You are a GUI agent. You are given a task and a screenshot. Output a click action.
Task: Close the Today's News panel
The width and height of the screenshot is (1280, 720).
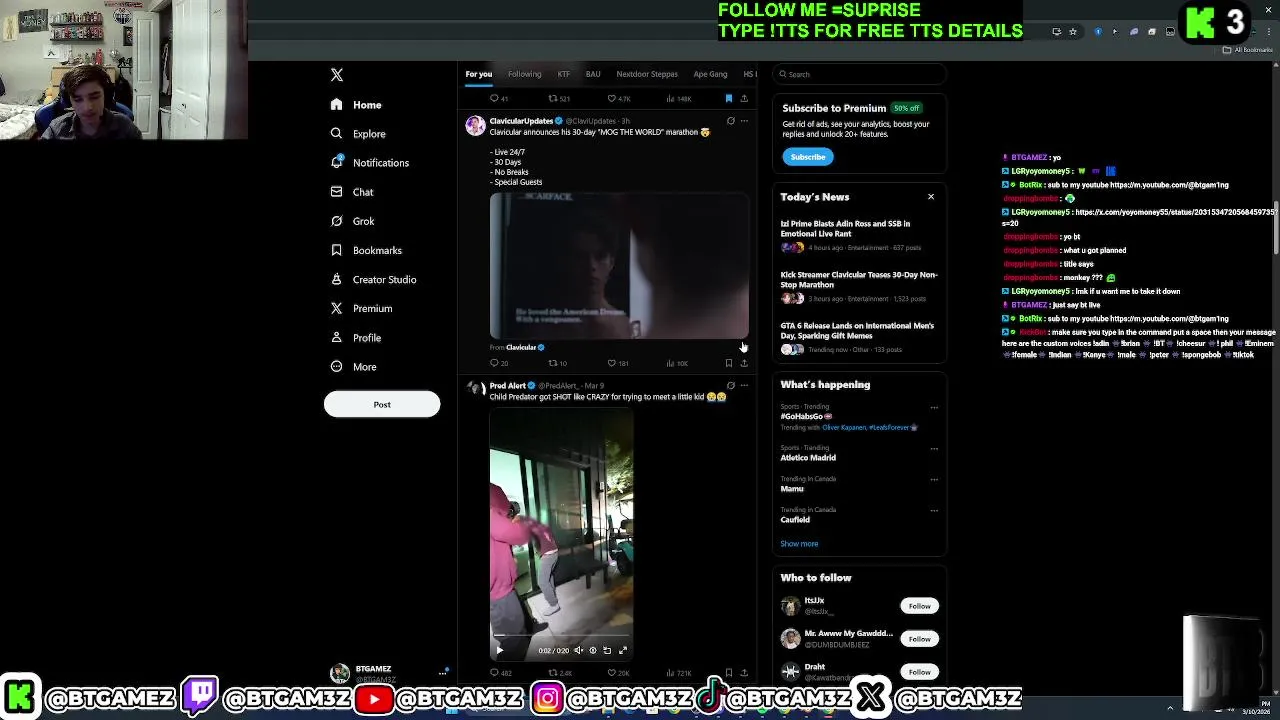pyautogui.click(x=931, y=197)
